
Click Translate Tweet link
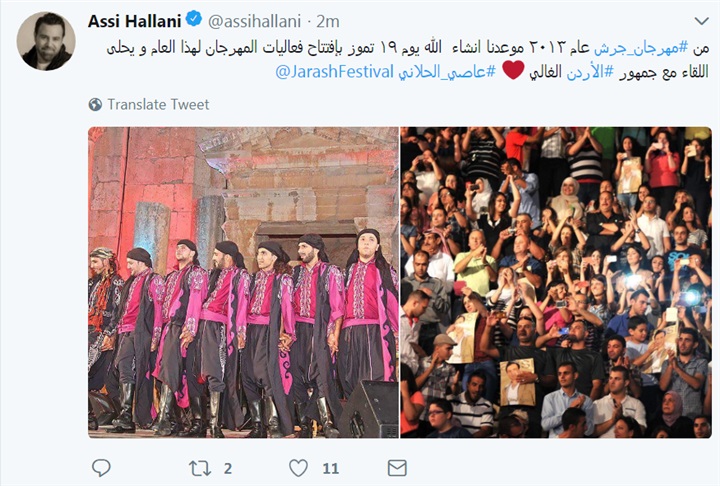(158, 105)
